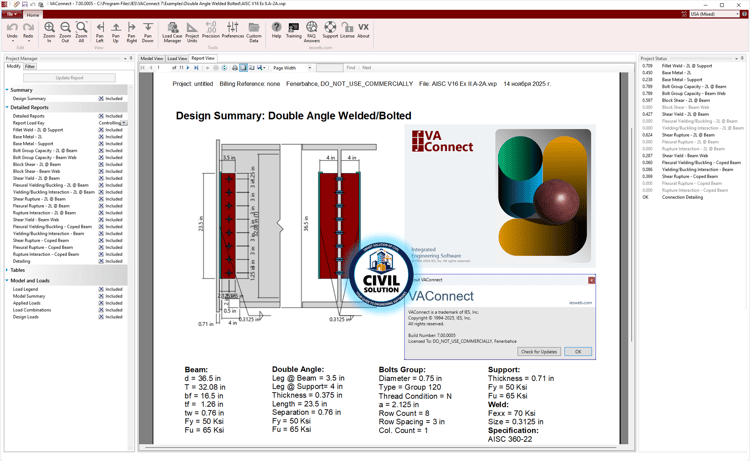Open the Preferences dialog

pos(233,30)
